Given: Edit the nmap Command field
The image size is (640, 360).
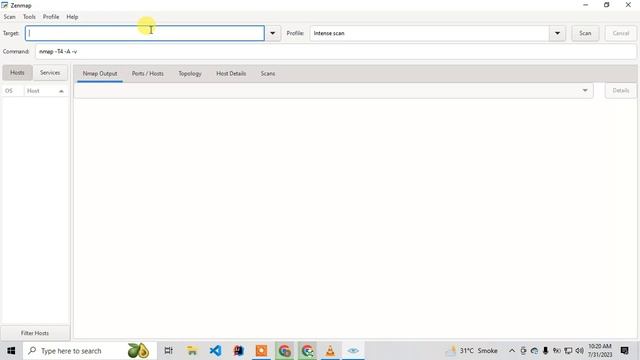Looking at the screenshot, I should pos(336,51).
